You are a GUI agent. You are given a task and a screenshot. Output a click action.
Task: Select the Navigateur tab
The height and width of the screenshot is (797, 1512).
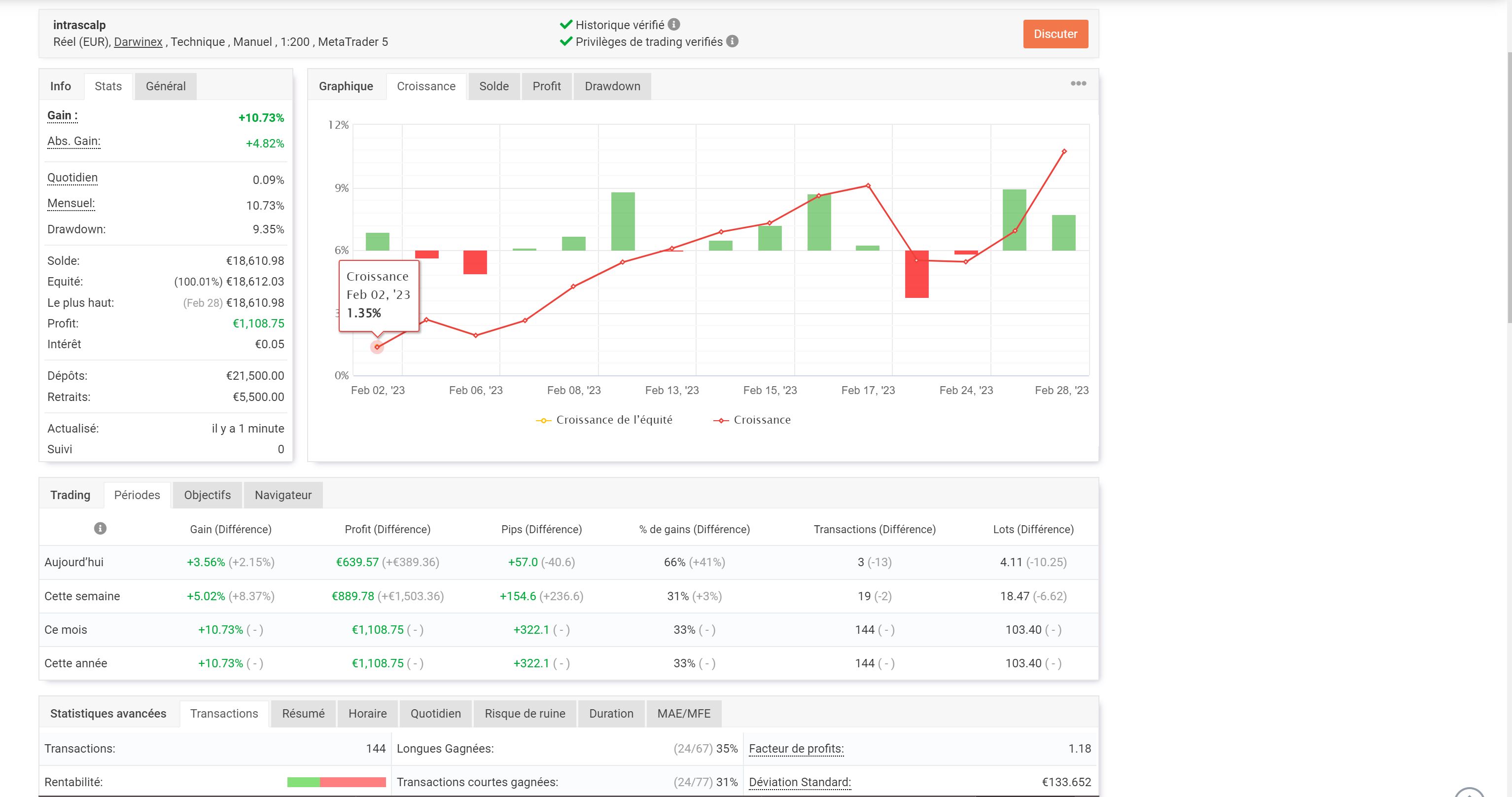click(x=283, y=495)
